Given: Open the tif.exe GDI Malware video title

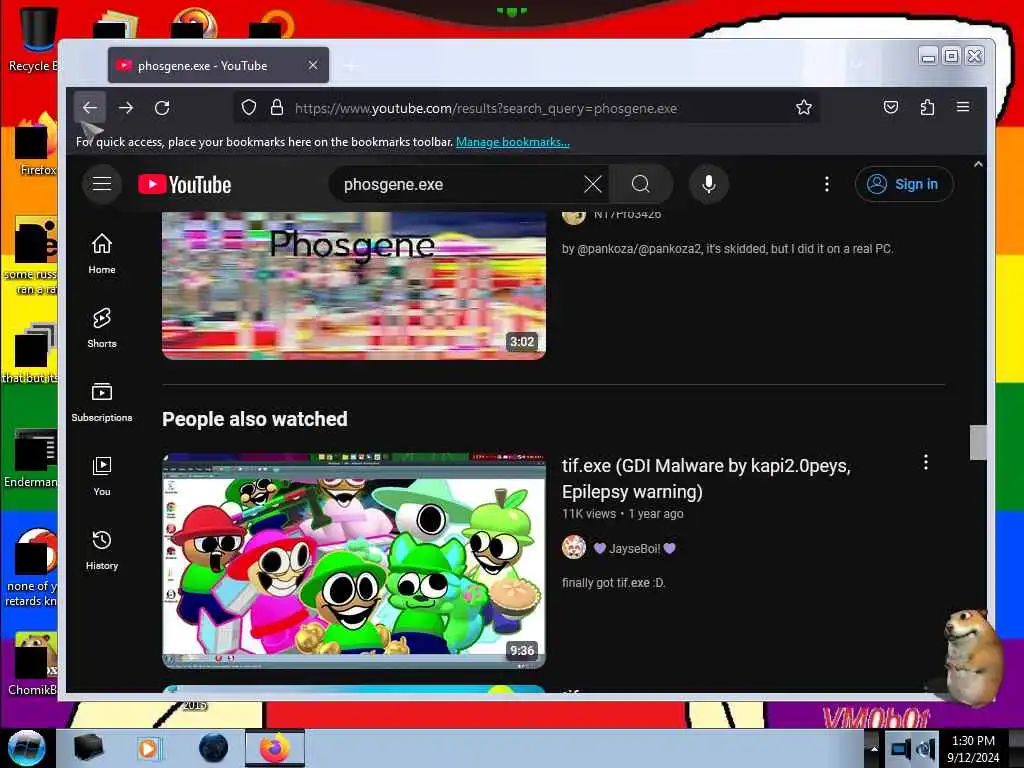Looking at the screenshot, I should pos(706,478).
